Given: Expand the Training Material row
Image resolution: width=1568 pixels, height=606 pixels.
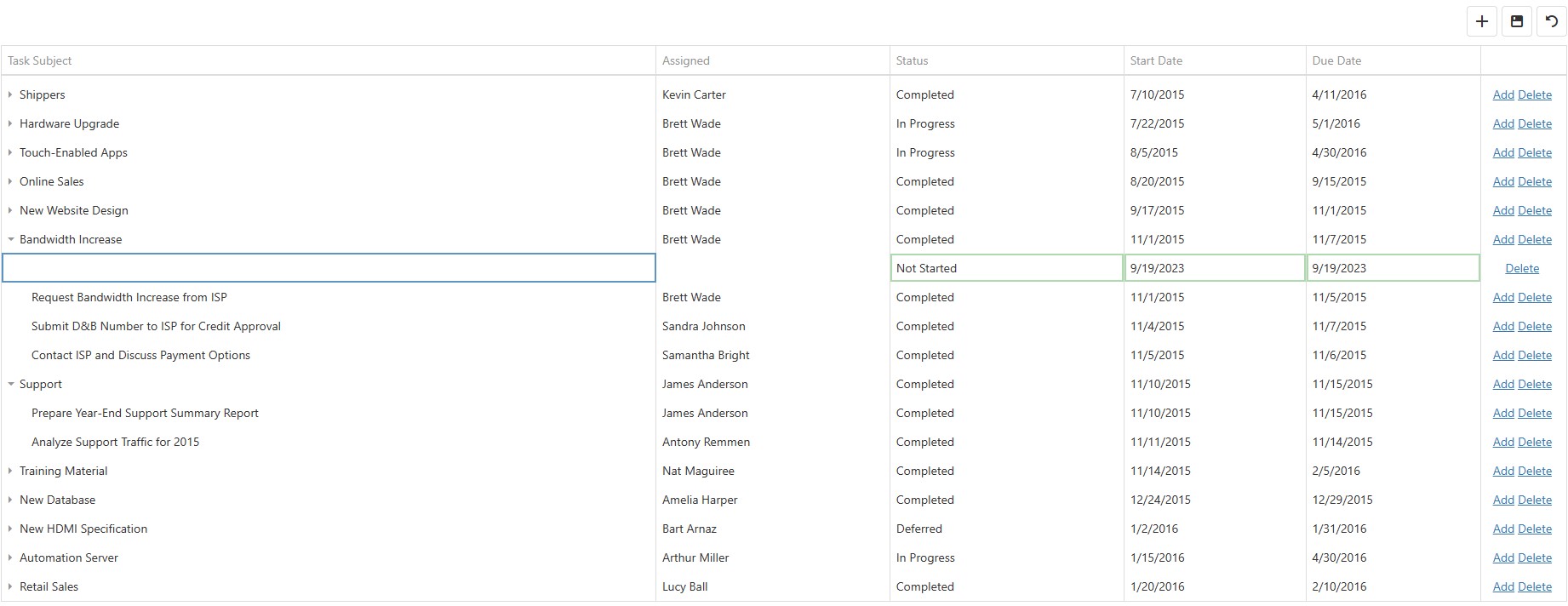Looking at the screenshot, I should click(x=10, y=472).
